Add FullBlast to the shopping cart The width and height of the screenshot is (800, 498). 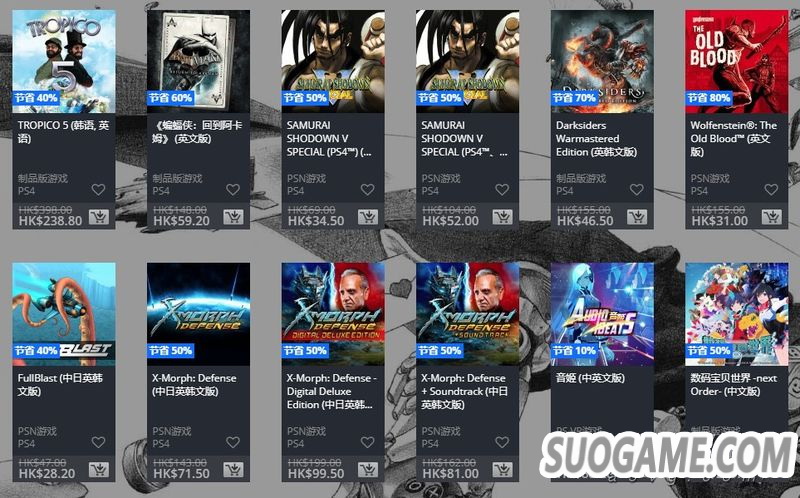pos(98,469)
